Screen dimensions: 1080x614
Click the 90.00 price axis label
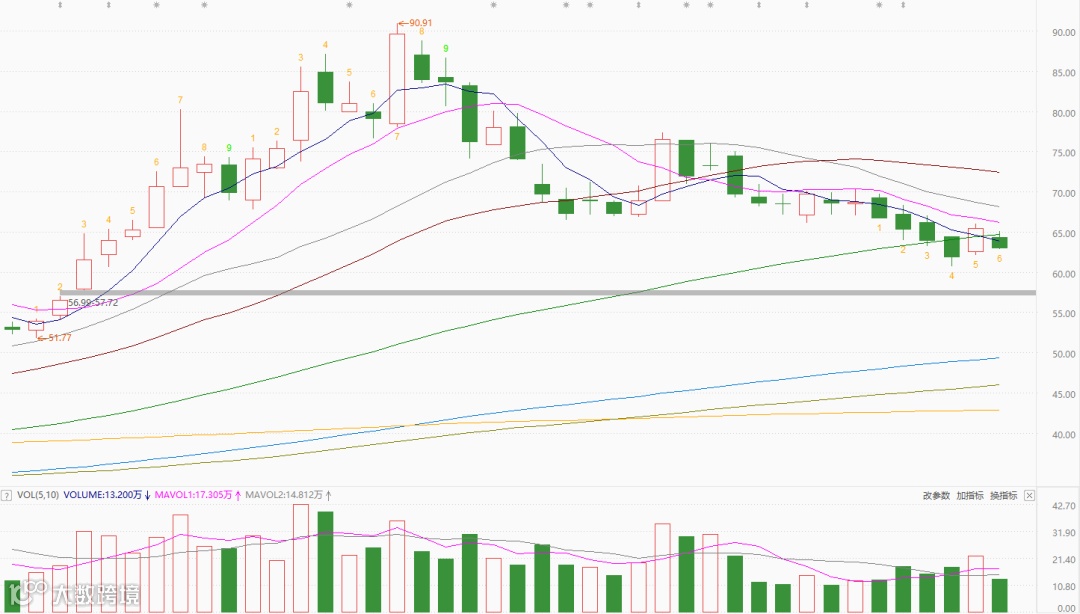click(x=1063, y=32)
